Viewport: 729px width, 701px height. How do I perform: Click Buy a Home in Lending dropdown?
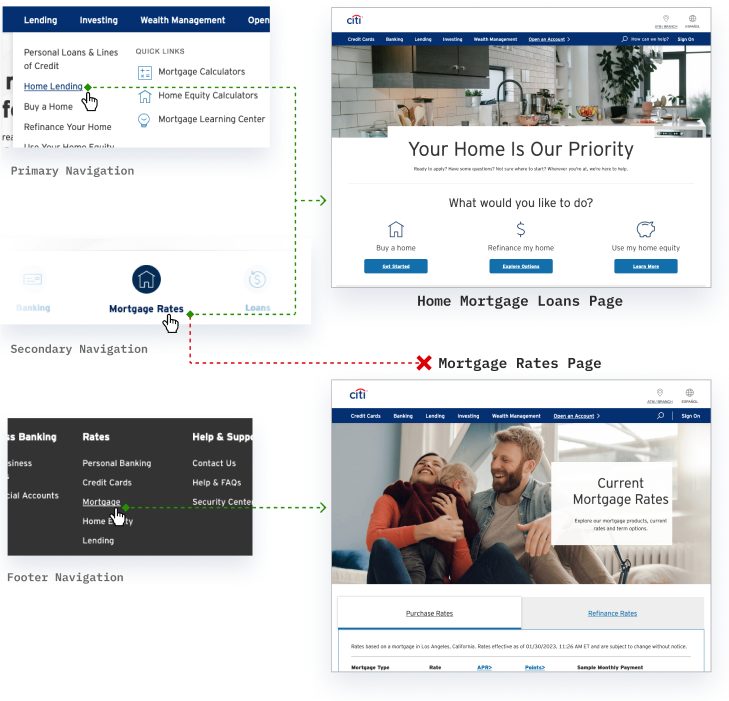(x=48, y=106)
